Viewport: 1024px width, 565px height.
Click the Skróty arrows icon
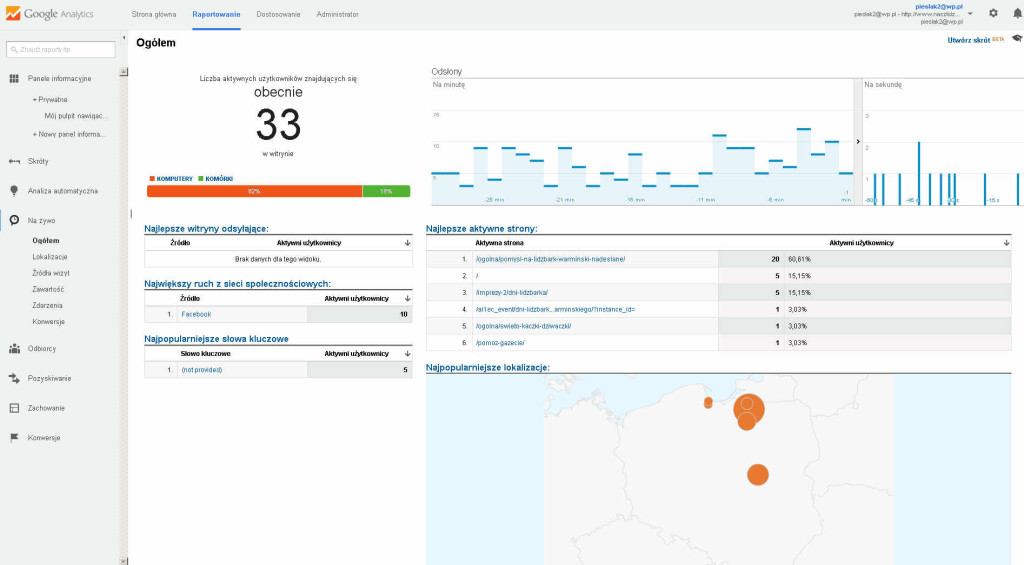14,161
